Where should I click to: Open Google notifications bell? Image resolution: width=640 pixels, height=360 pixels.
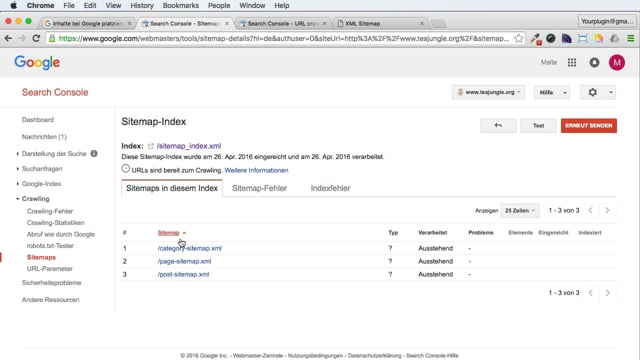pyautogui.click(x=594, y=62)
